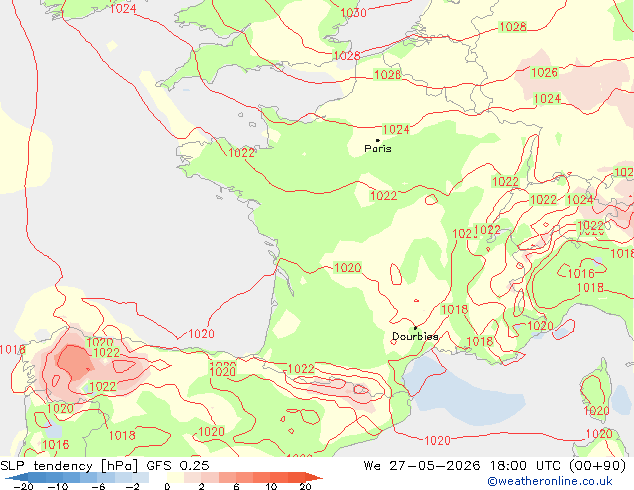Click the Dourbies location label
The height and width of the screenshot is (490, 634).
(x=415, y=336)
